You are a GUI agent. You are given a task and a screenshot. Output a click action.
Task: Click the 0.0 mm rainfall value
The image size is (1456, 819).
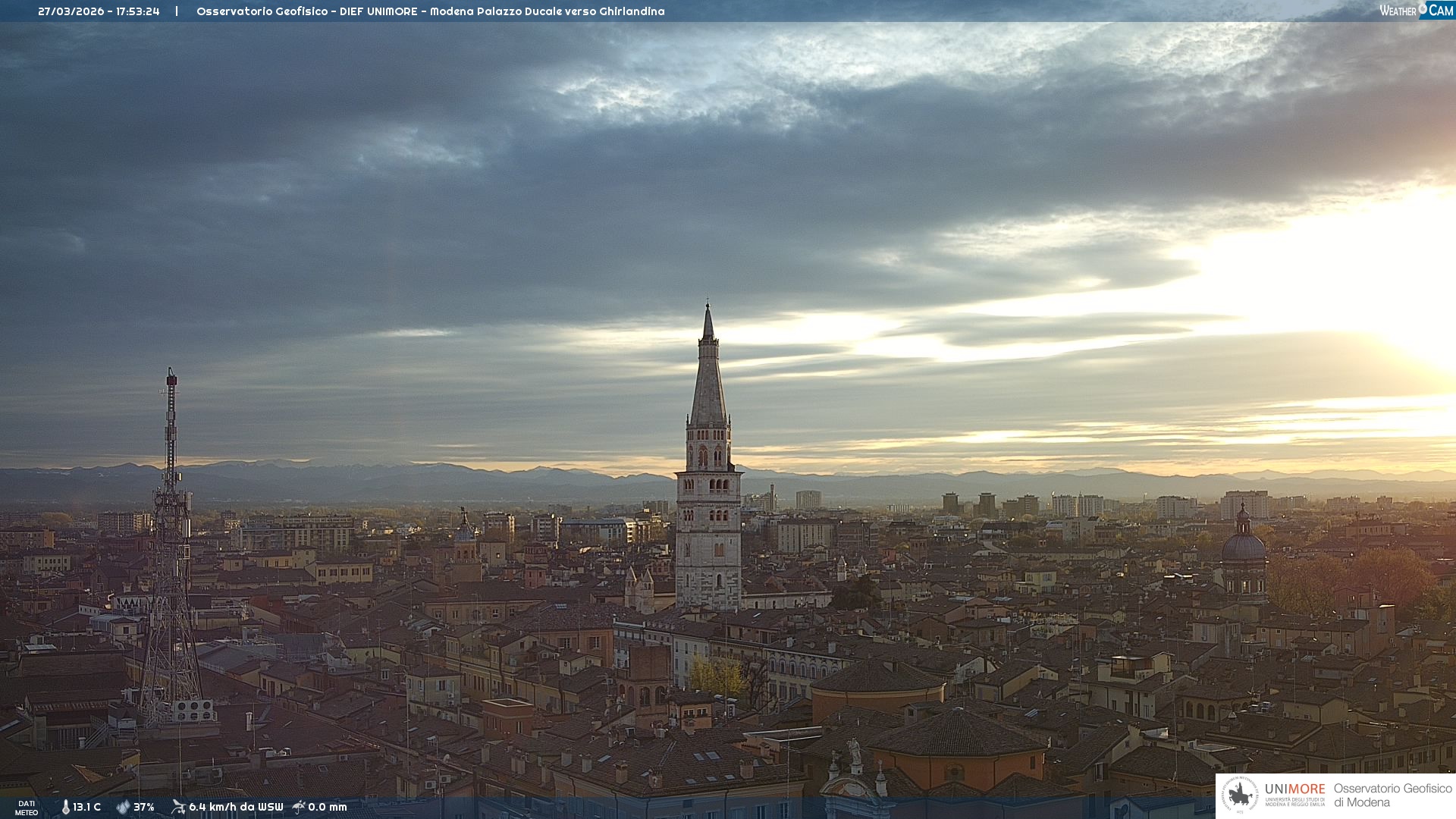coord(328,807)
